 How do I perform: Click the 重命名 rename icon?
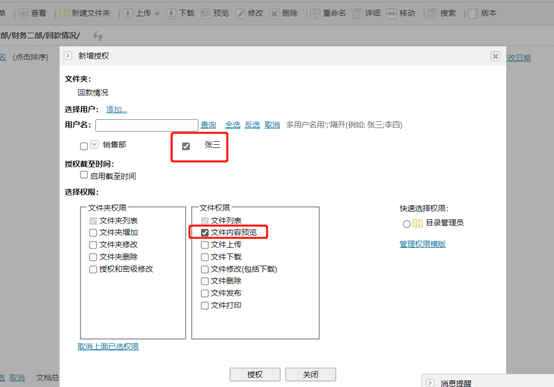pyautogui.click(x=315, y=14)
